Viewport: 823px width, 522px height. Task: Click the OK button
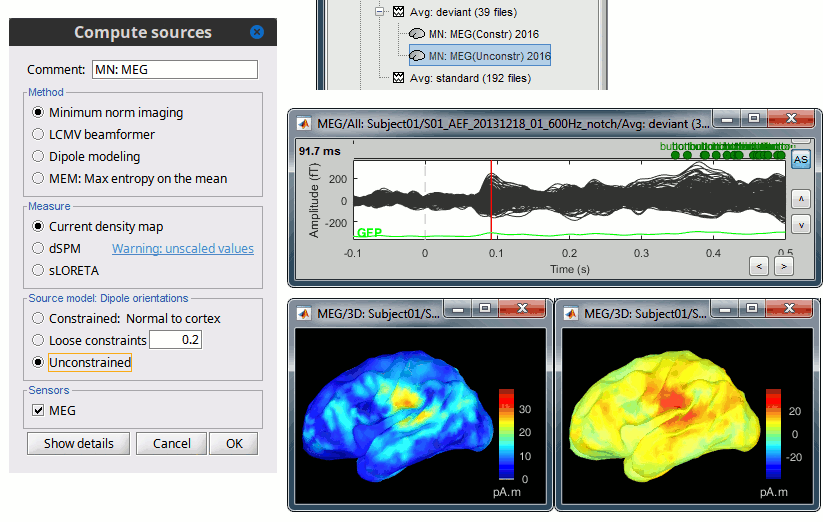(x=233, y=444)
